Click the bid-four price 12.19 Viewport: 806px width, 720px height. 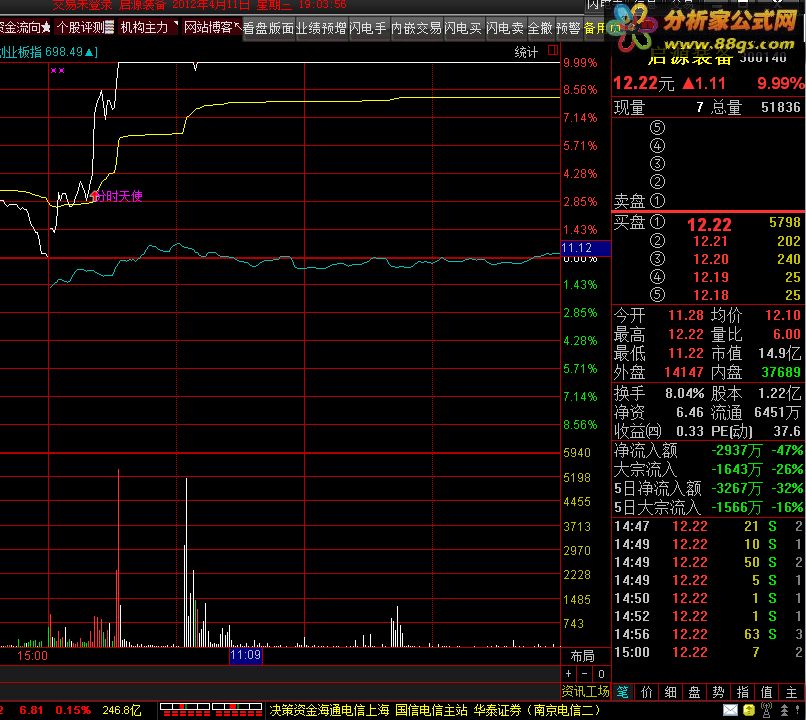click(x=711, y=277)
